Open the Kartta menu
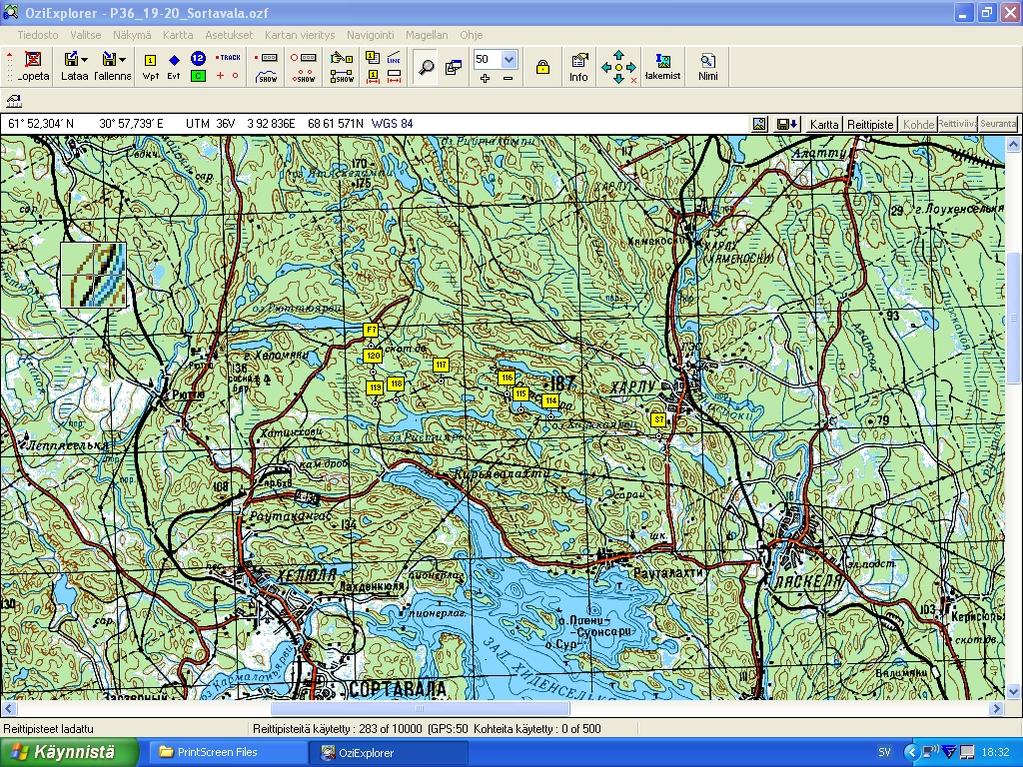The height and width of the screenshot is (767, 1023). point(178,34)
